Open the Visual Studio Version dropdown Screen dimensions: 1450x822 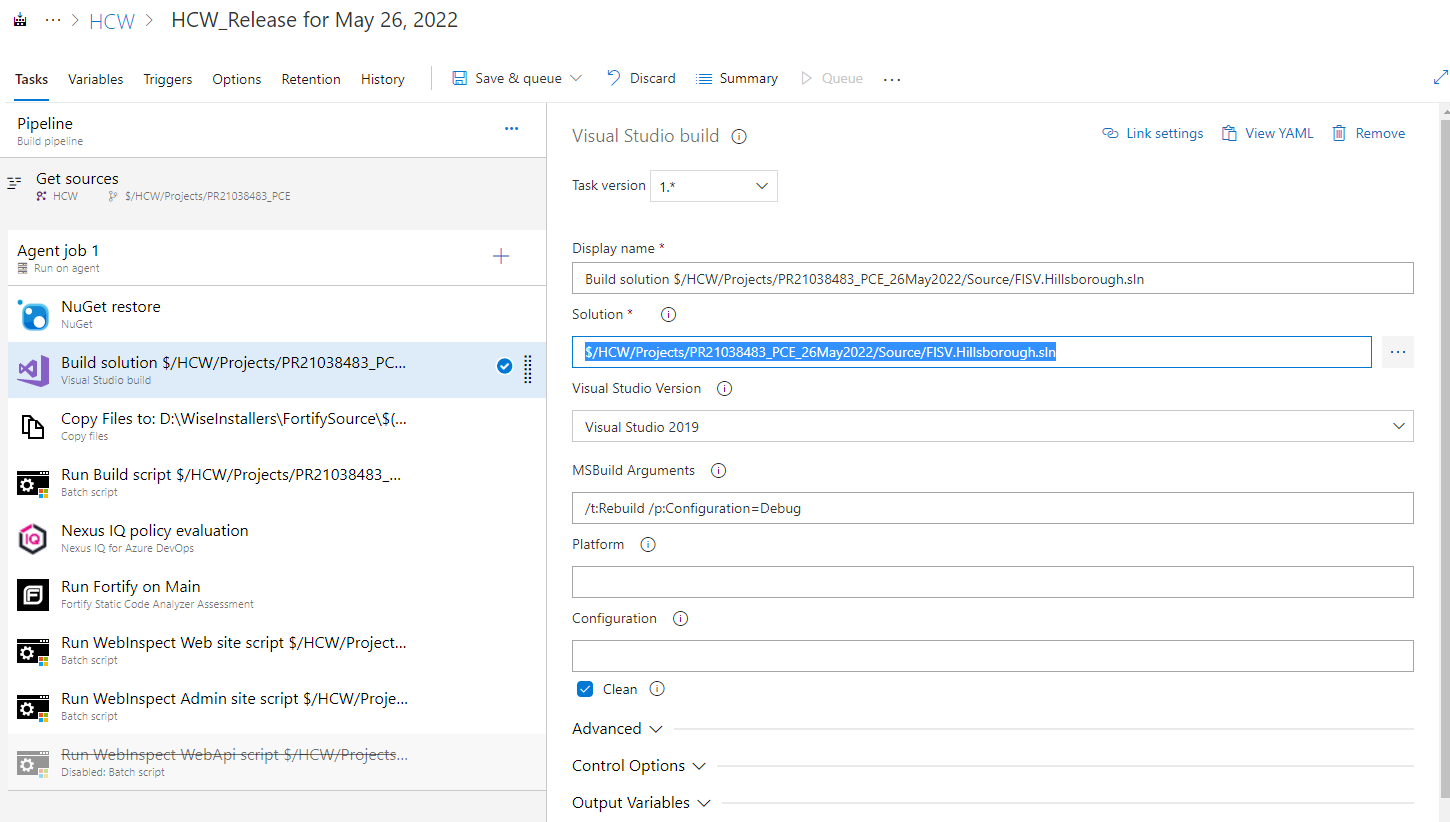(992, 426)
